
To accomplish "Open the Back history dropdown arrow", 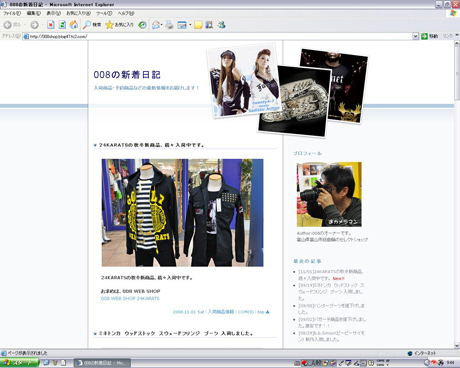I will 24,25.
